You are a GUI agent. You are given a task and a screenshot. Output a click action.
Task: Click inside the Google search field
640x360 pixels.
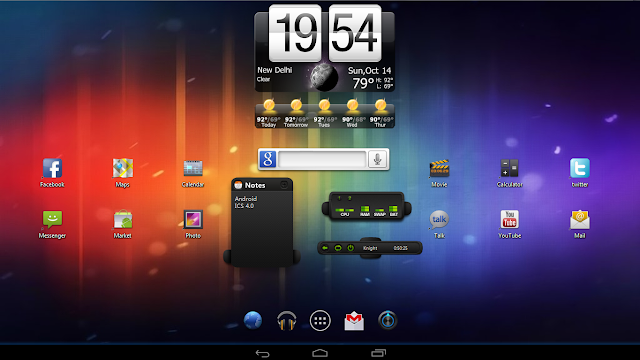[x=322, y=159]
